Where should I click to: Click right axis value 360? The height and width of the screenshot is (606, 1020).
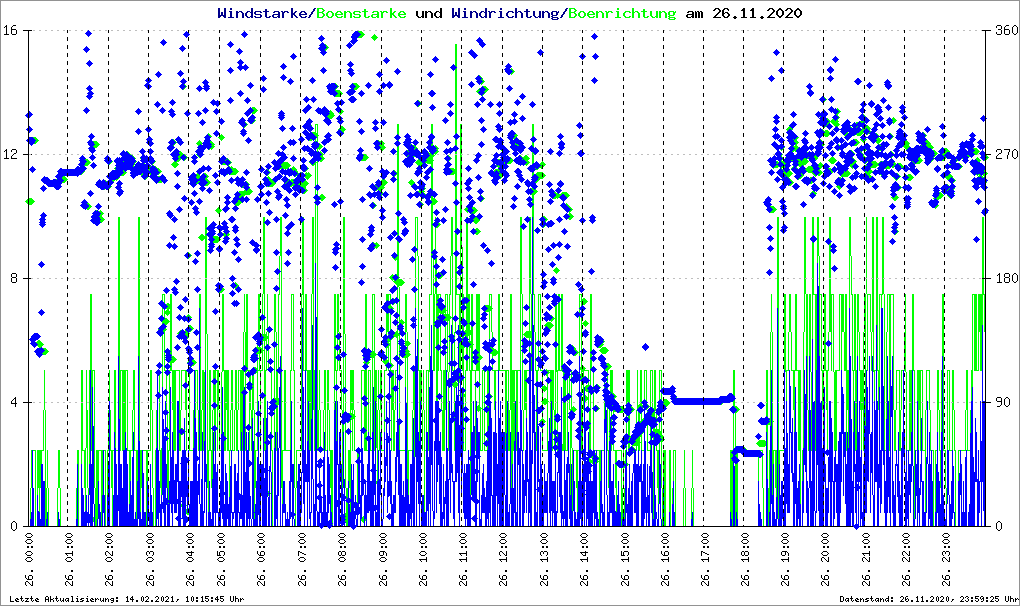click(x=1007, y=31)
